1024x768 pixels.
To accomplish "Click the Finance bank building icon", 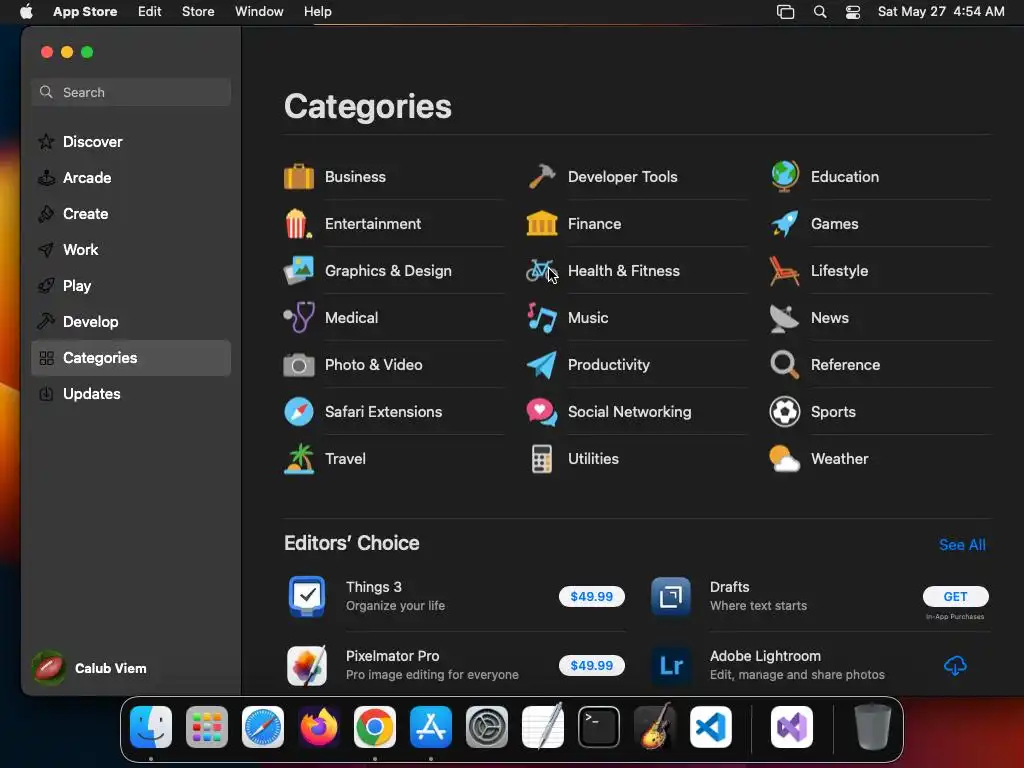I will point(541,223).
